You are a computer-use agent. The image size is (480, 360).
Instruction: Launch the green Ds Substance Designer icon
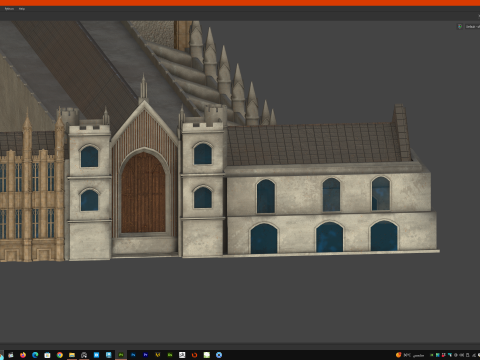coord(170,355)
